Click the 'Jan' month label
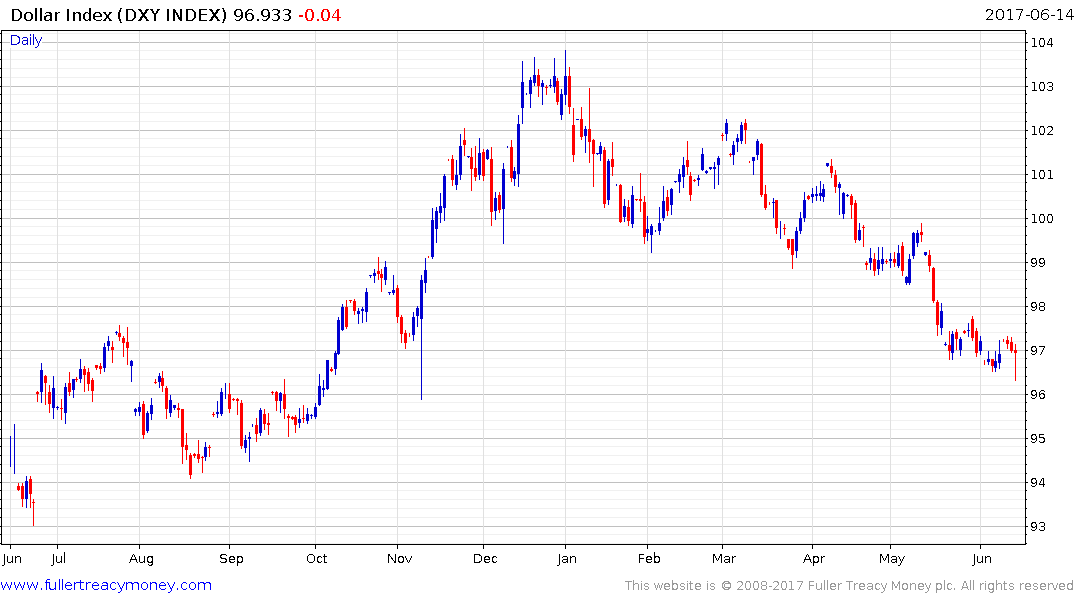 (x=566, y=558)
